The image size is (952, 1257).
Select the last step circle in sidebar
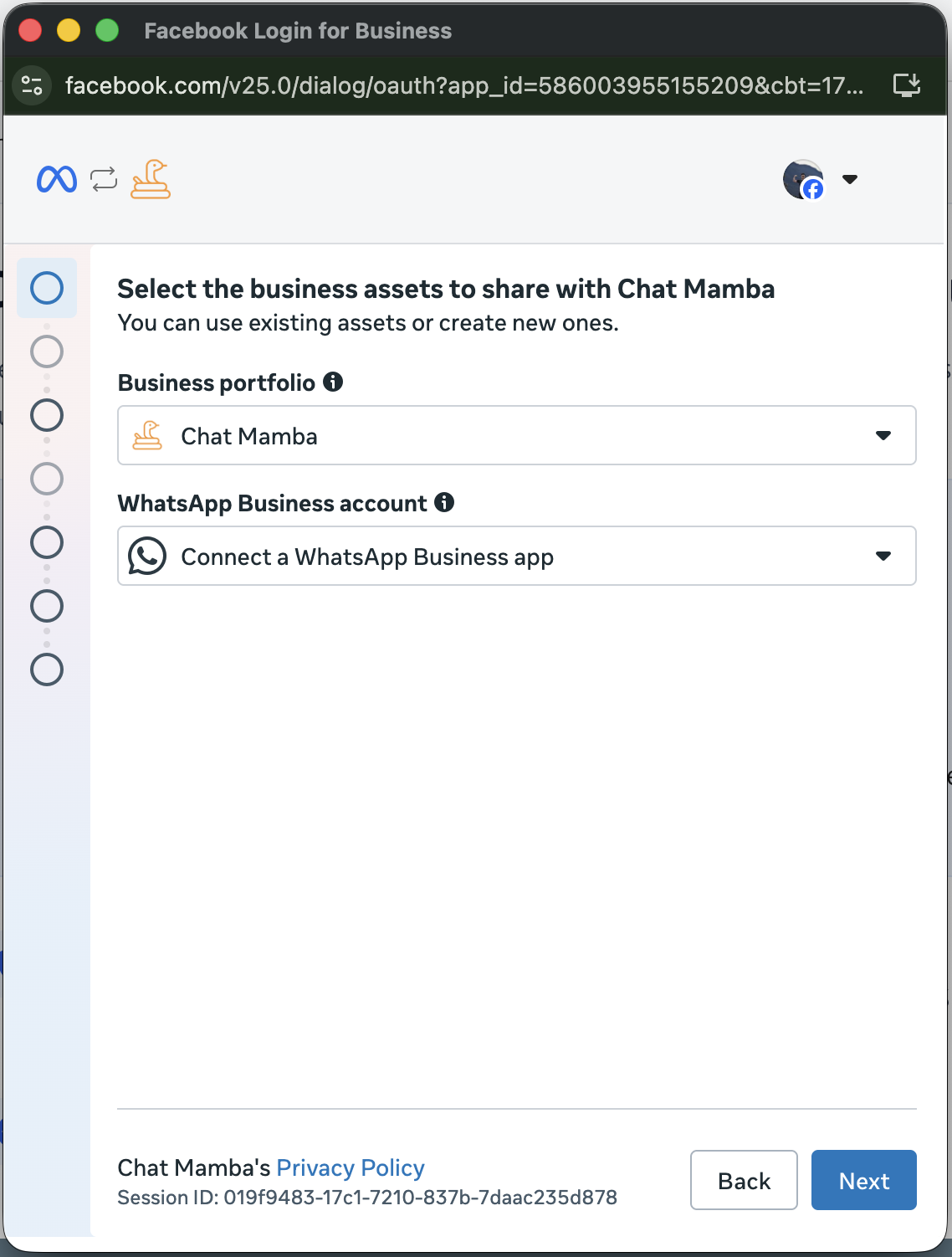click(47, 670)
